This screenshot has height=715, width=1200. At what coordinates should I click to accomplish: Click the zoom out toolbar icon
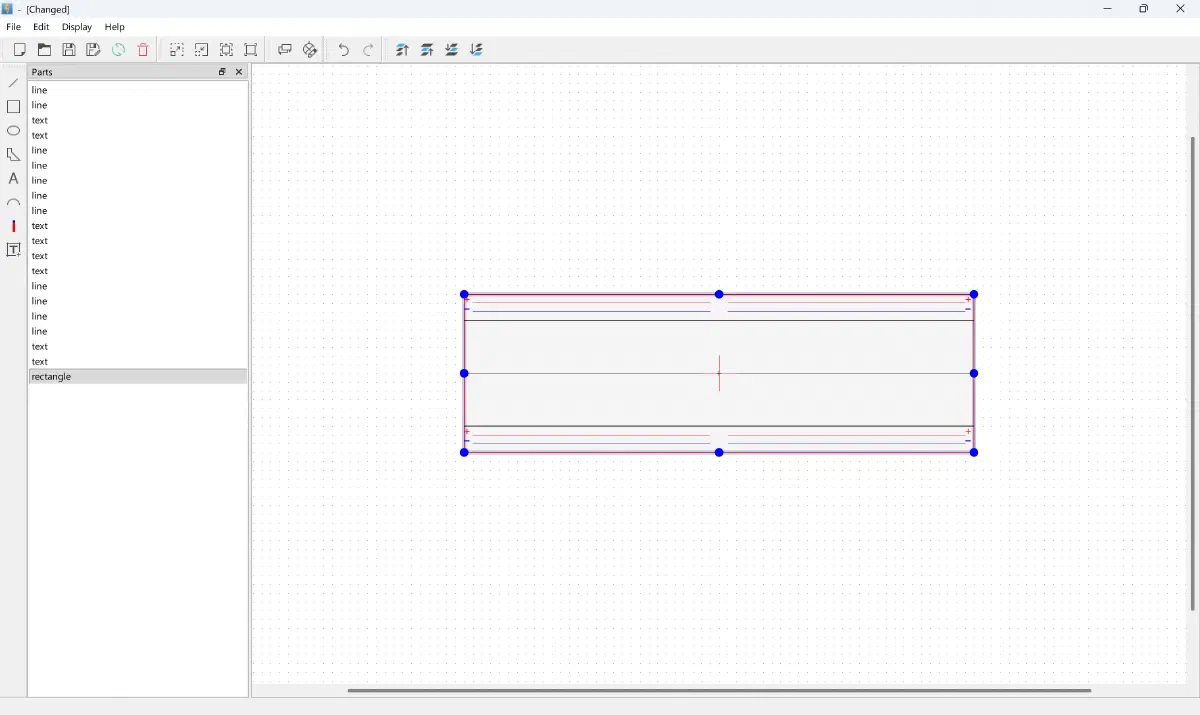202,50
